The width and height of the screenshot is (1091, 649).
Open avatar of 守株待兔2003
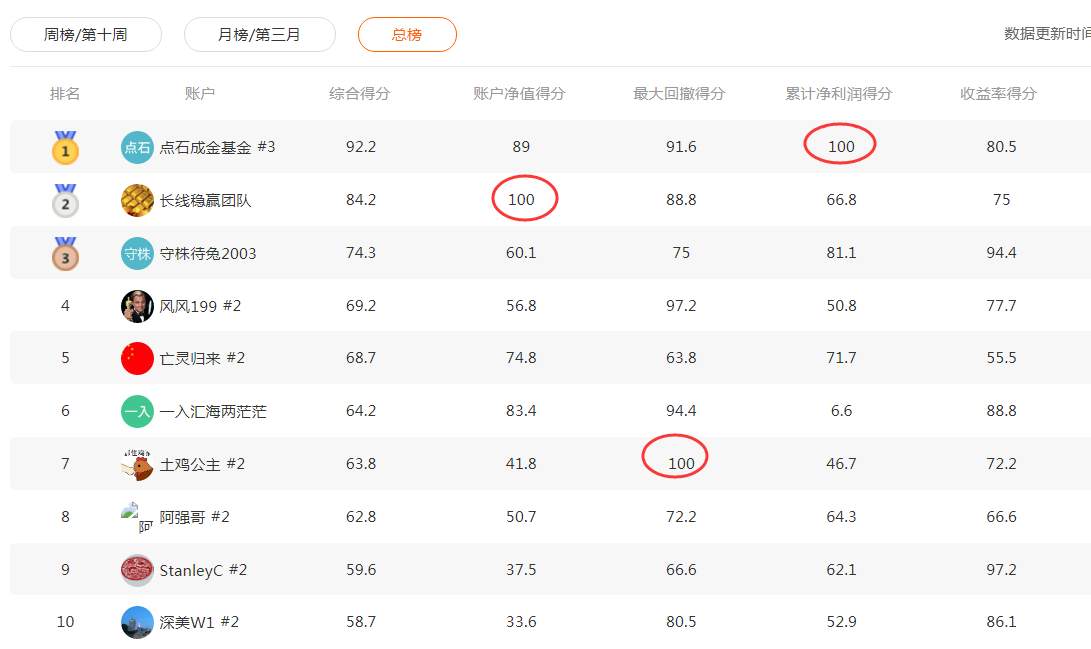137,253
